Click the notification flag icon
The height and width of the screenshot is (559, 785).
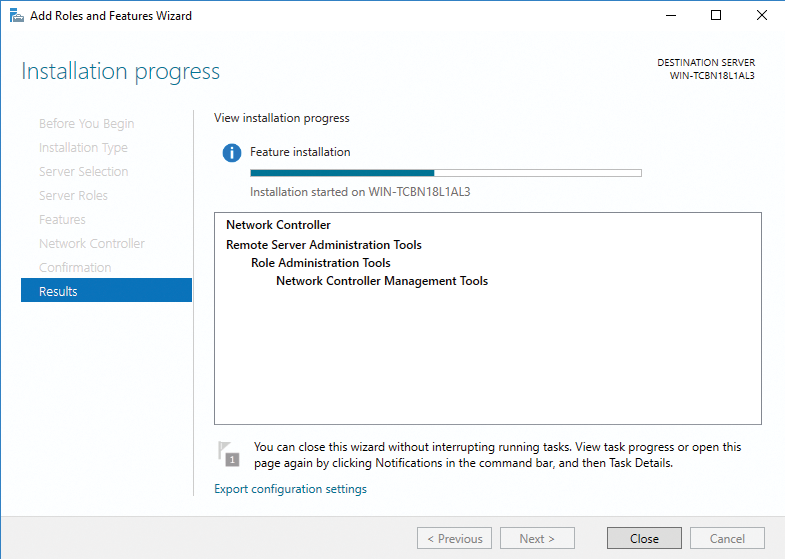pyautogui.click(x=228, y=453)
